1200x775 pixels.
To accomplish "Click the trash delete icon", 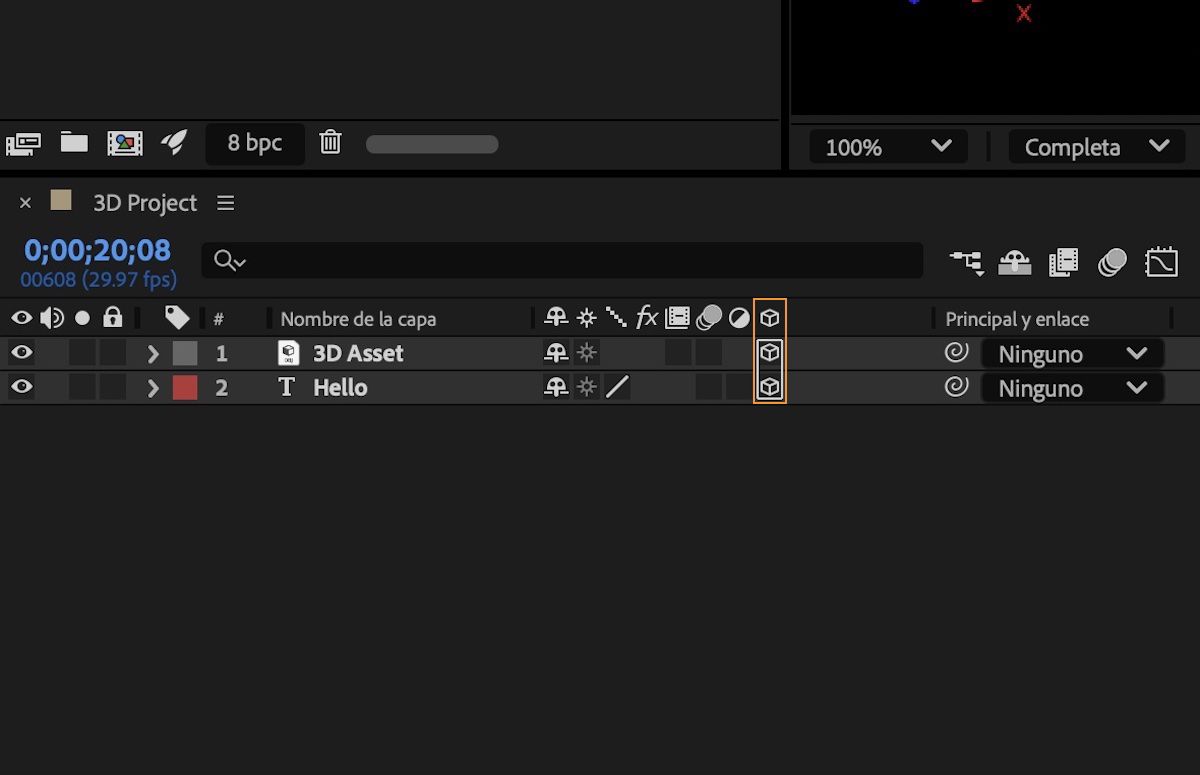I will point(330,143).
